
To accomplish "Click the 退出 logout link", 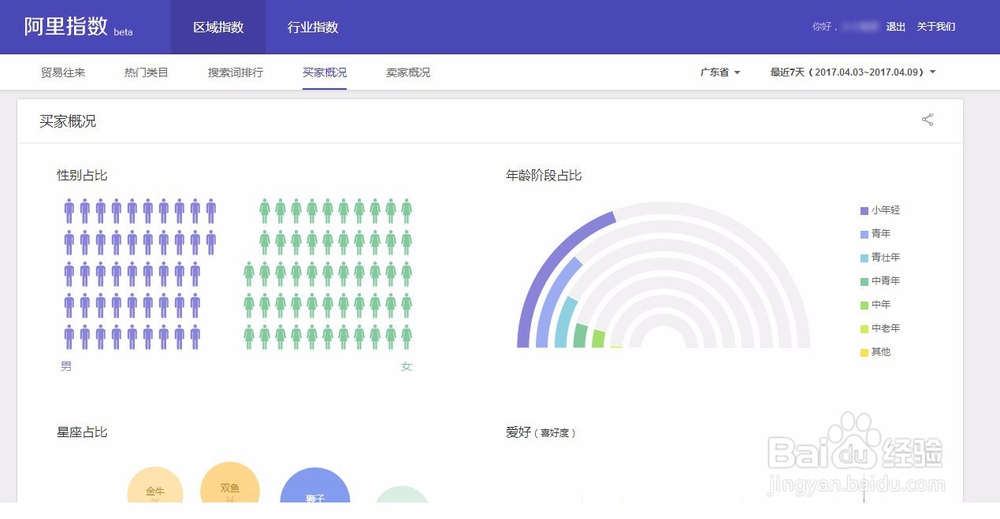I will [895, 27].
